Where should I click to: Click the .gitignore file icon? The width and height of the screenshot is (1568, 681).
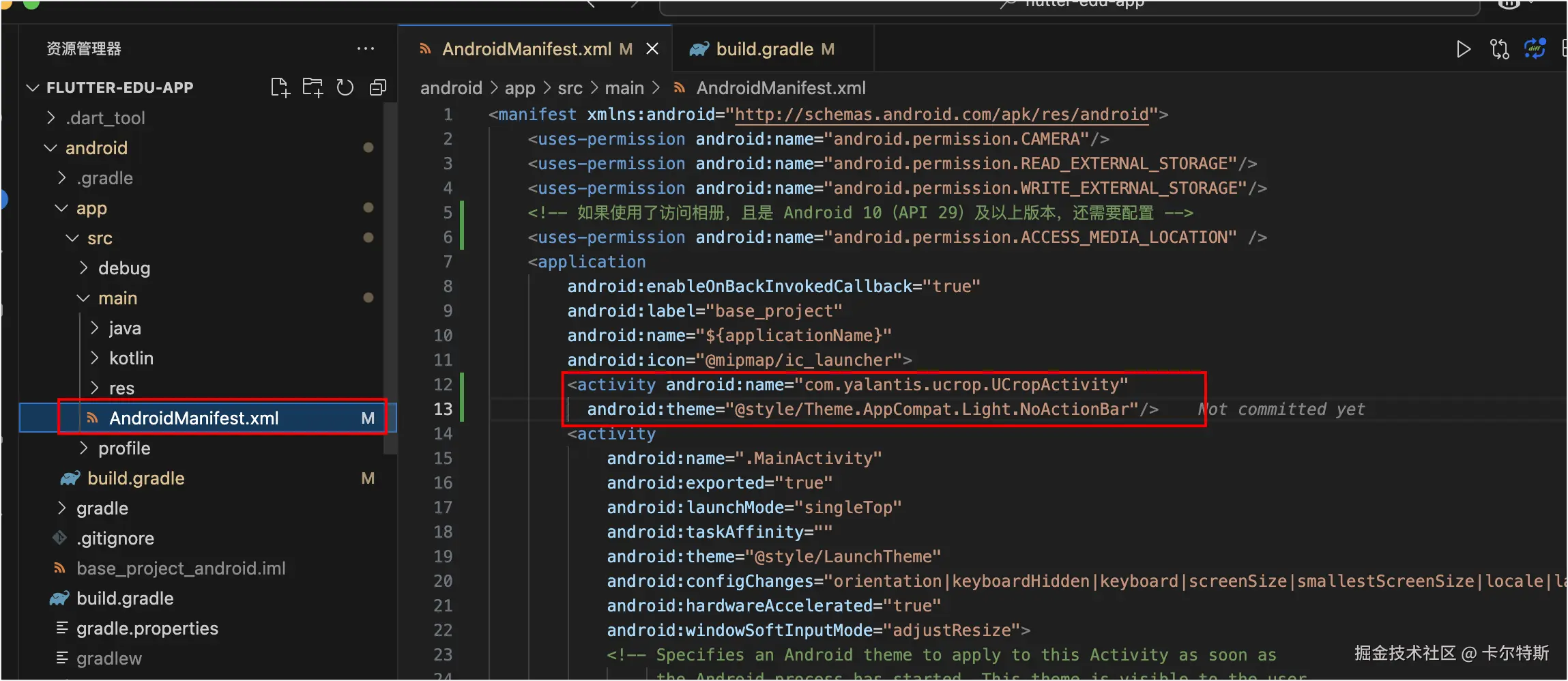click(60, 538)
